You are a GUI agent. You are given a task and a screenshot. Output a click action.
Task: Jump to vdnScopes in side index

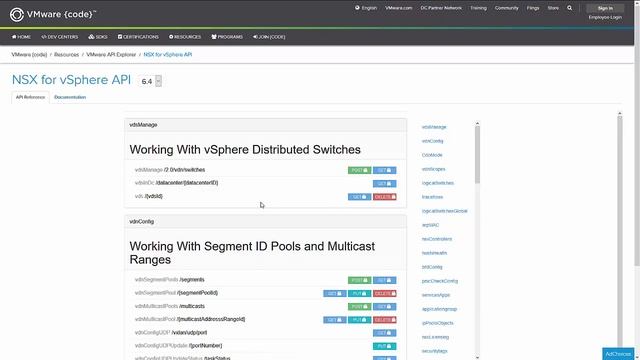(x=433, y=169)
